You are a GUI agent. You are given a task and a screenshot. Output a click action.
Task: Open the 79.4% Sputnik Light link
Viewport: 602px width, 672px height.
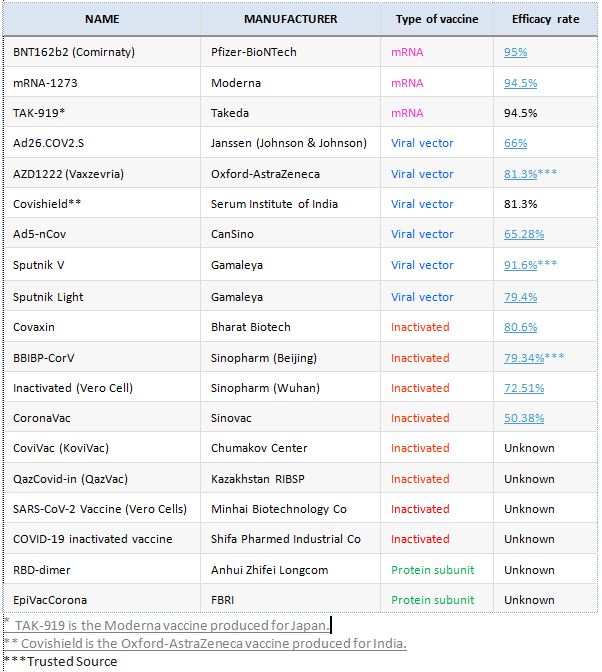point(520,297)
